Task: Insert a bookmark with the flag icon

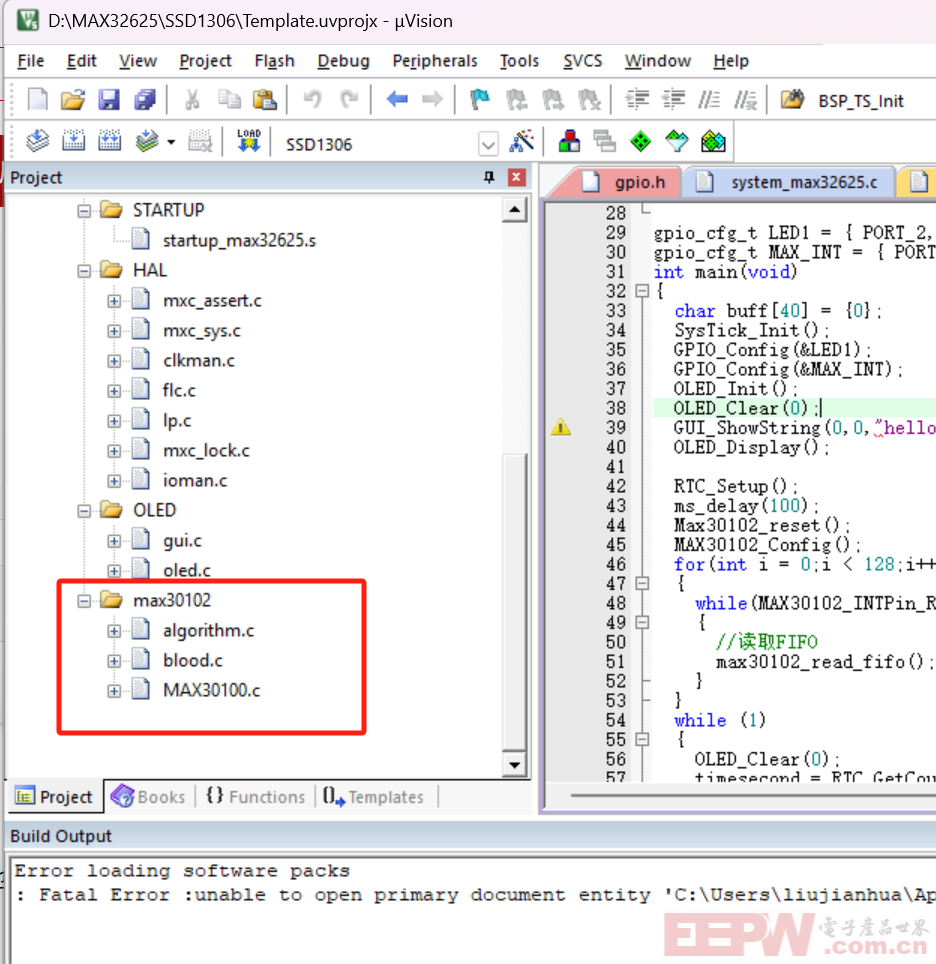Action: [x=480, y=99]
